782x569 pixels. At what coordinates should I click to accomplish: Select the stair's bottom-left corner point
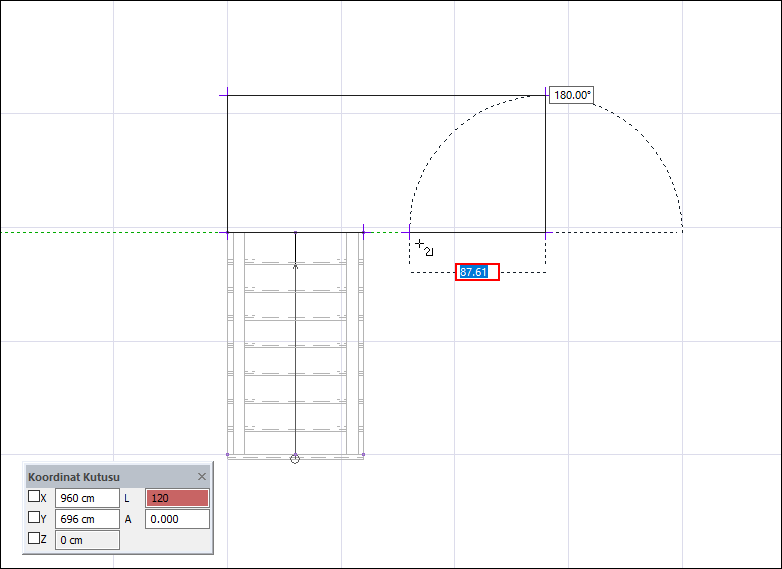(228, 455)
